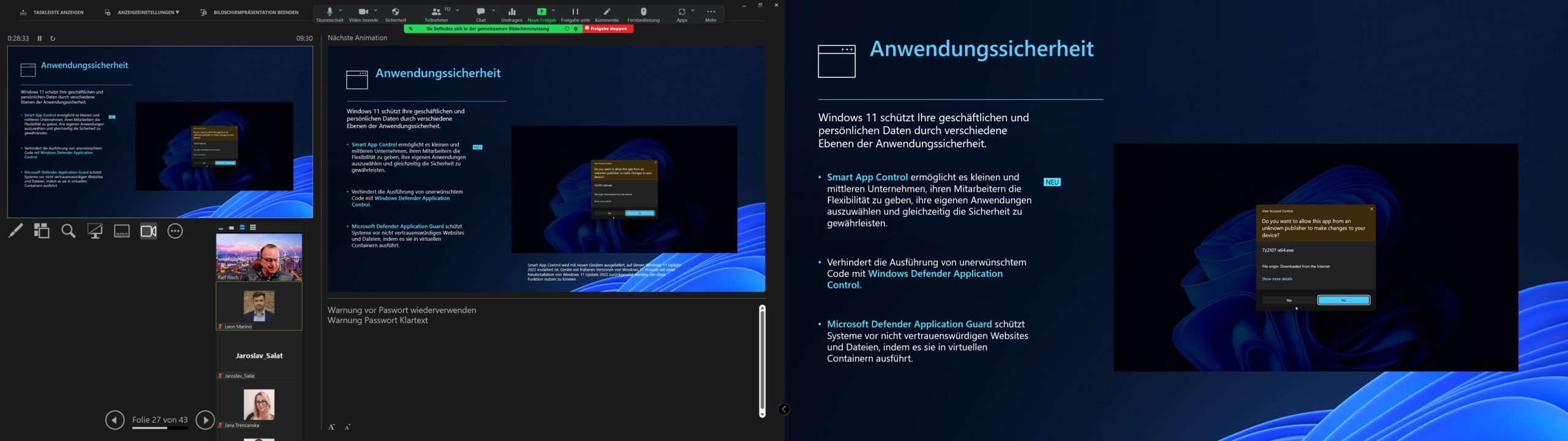Increase the notes text size
The width and height of the screenshot is (1568, 441).
pyautogui.click(x=331, y=427)
